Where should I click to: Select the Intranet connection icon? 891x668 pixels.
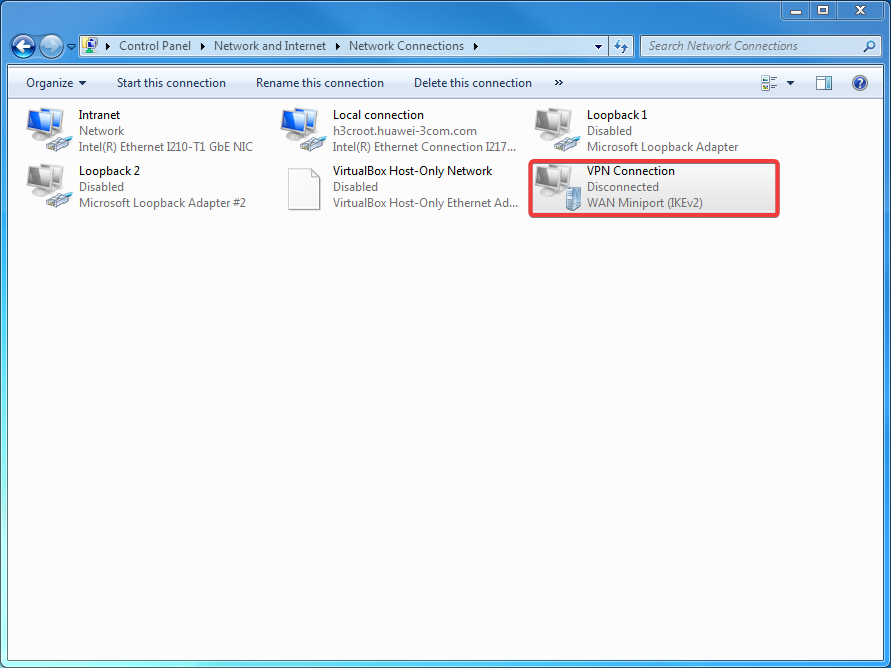[x=49, y=130]
